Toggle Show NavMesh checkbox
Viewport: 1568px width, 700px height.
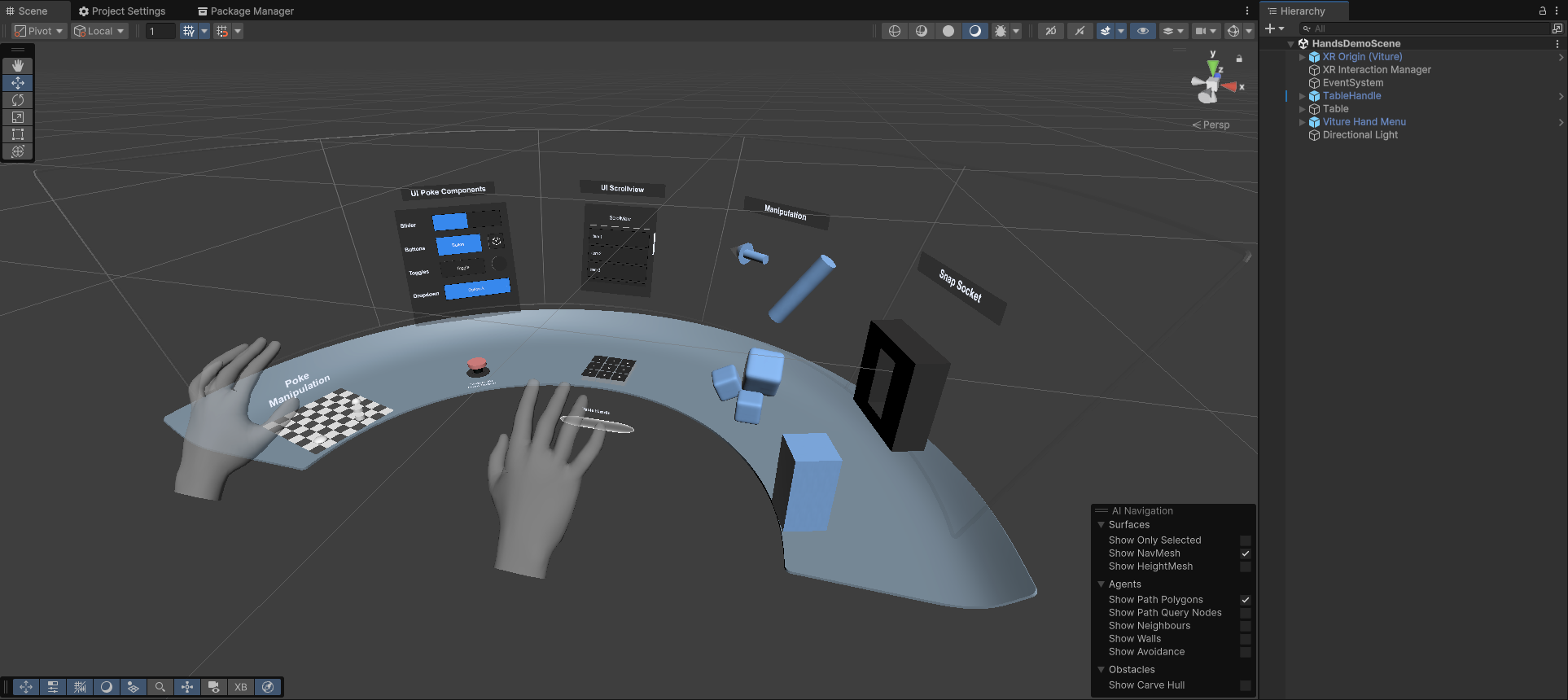pyautogui.click(x=1245, y=553)
